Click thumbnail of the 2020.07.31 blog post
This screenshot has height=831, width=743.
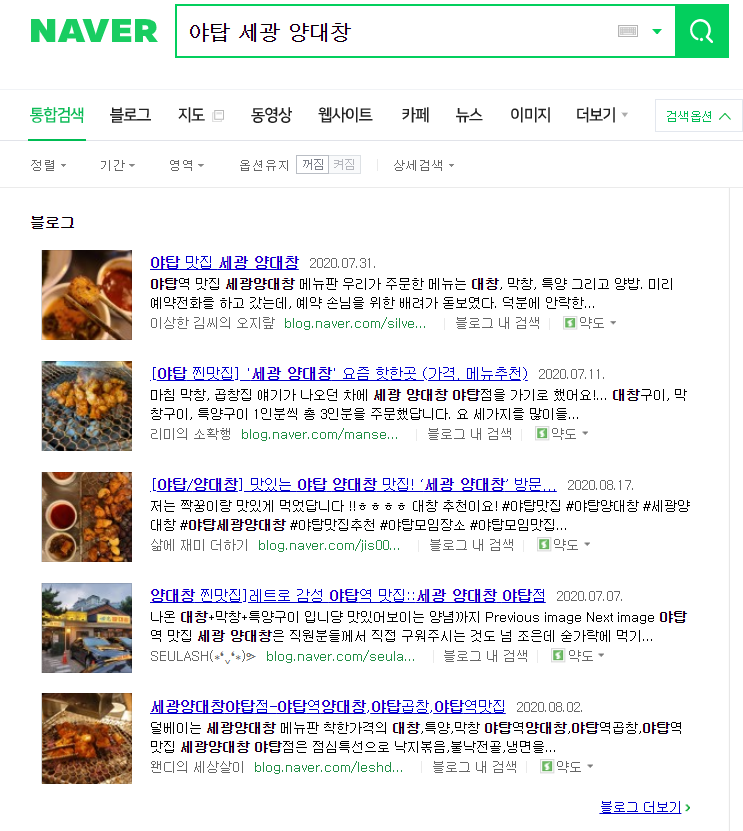[x=87, y=295]
